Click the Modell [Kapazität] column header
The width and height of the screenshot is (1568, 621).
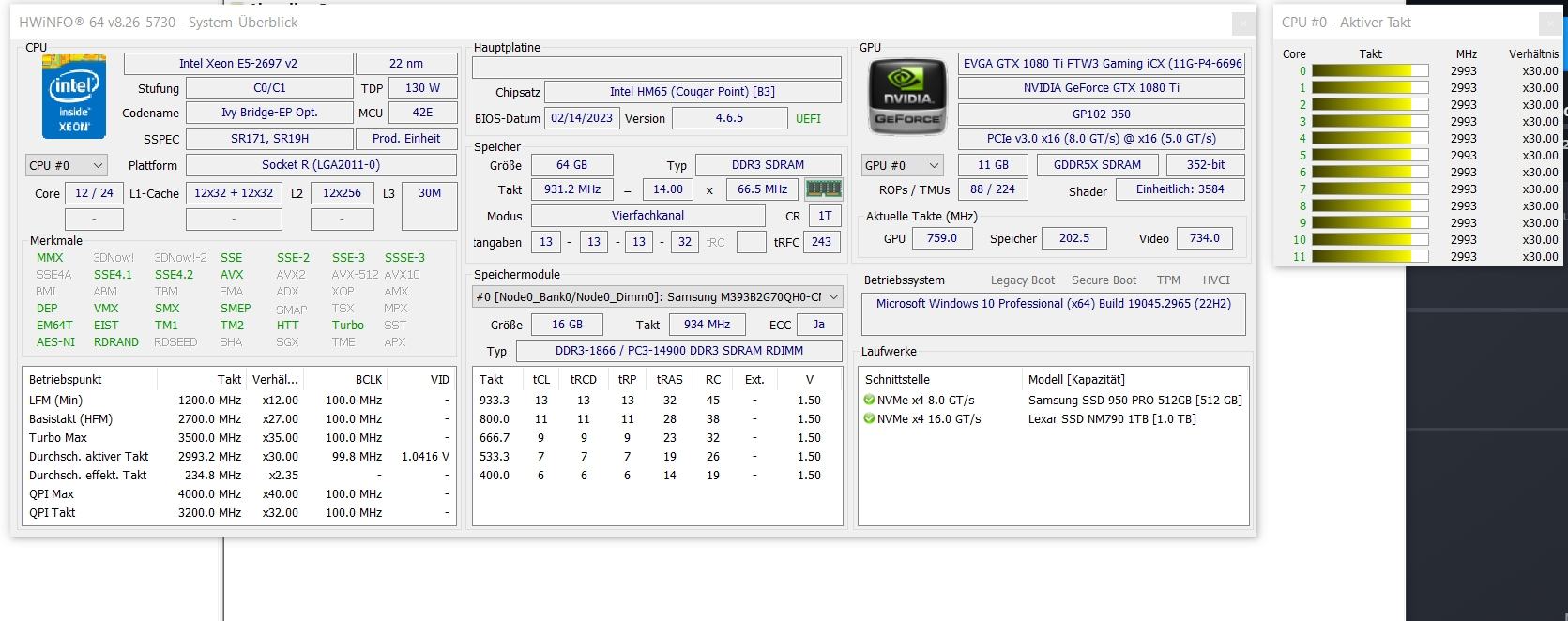point(1134,380)
